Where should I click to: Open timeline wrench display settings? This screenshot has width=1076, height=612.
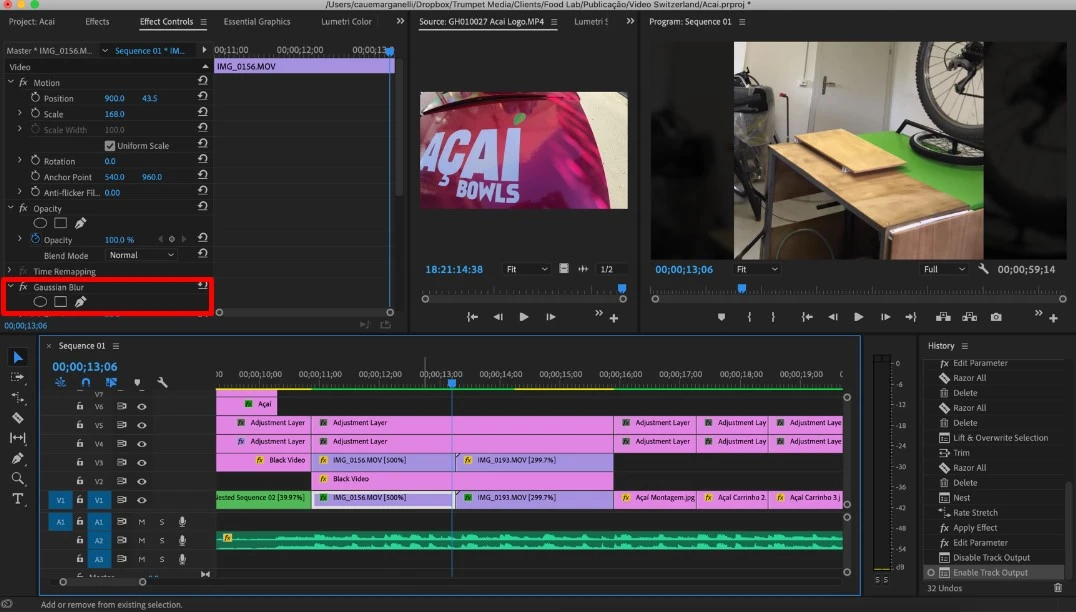(x=162, y=382)
